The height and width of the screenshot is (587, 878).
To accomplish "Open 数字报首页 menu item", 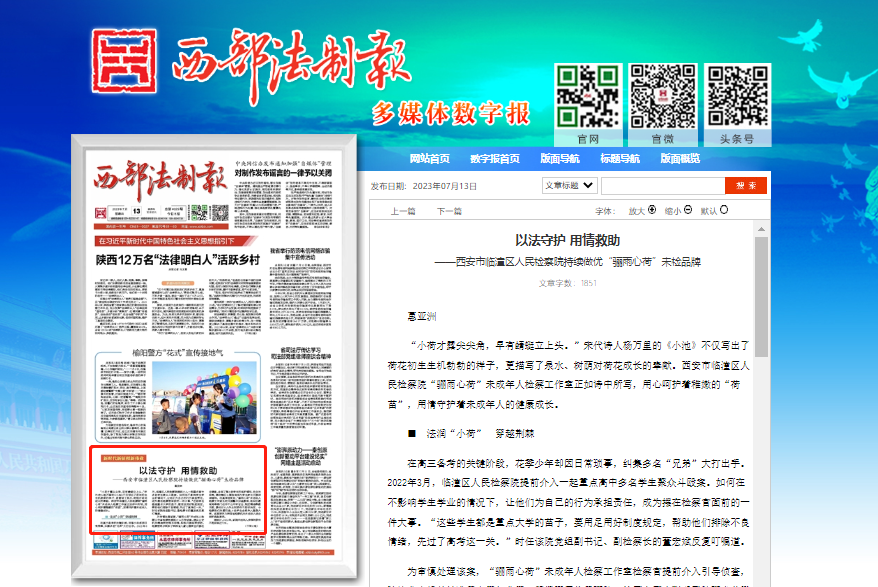I will pos(495,159).
